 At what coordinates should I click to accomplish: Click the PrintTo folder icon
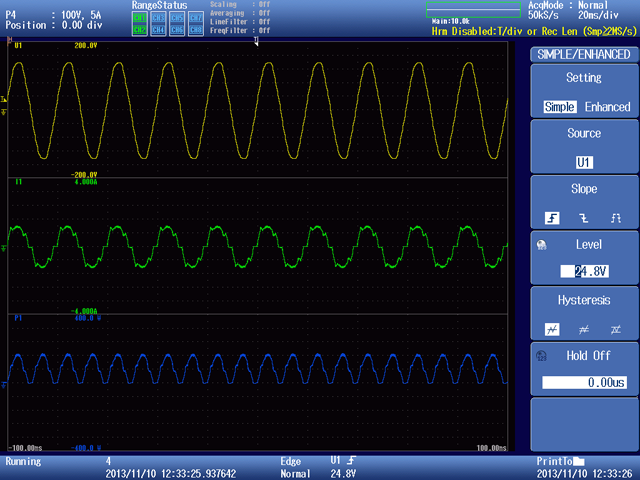(579, 462)
